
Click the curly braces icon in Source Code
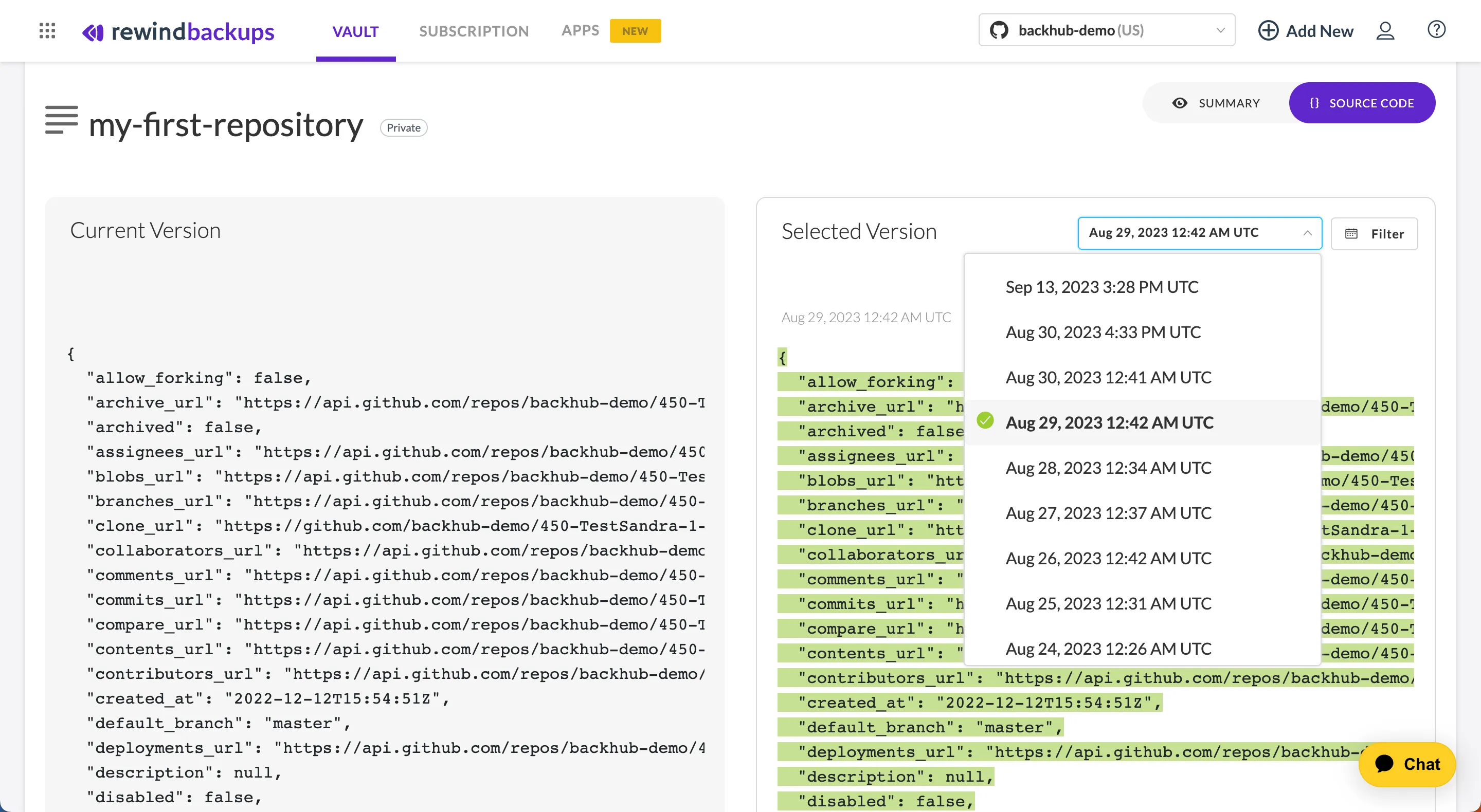click(1314, 103)
